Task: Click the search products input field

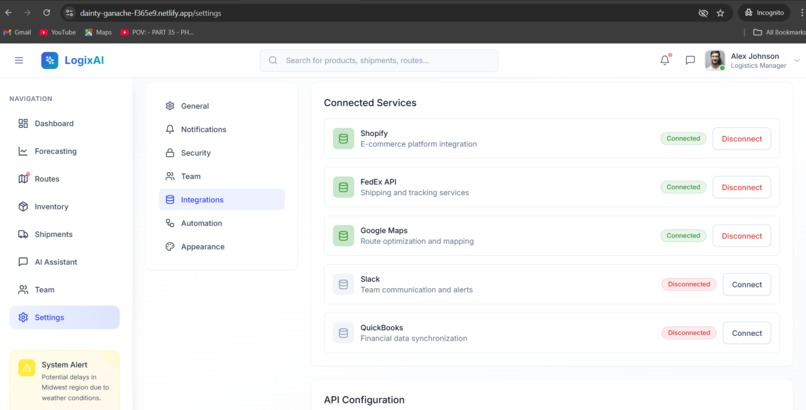Action: pos(379,61)
